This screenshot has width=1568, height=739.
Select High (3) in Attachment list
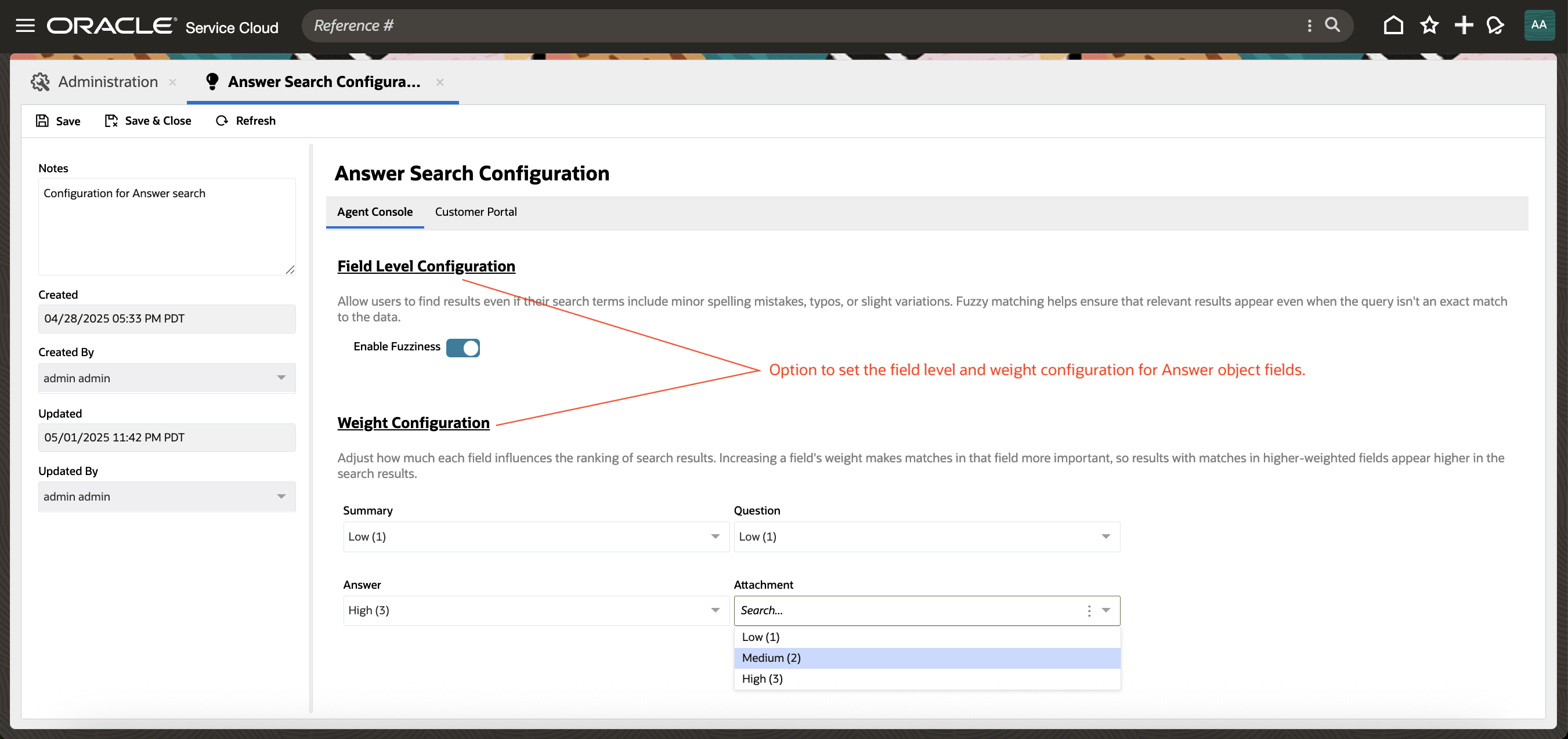927,679
